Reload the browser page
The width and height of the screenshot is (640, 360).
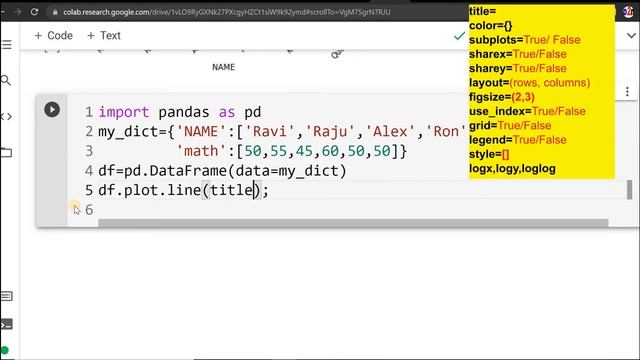click(34, 12)
